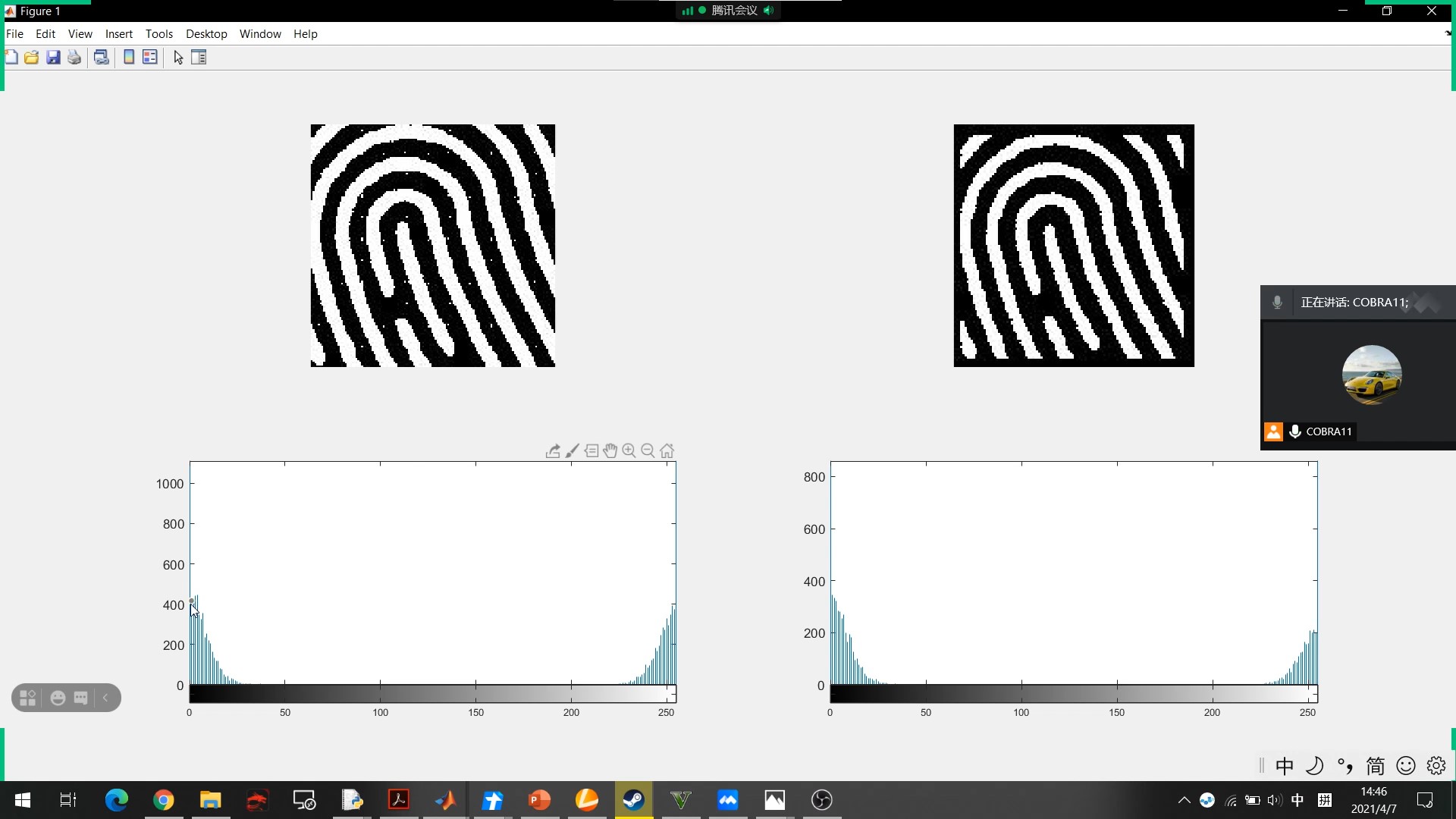Click the COBRA11 car avatar

coord(1372,375)
